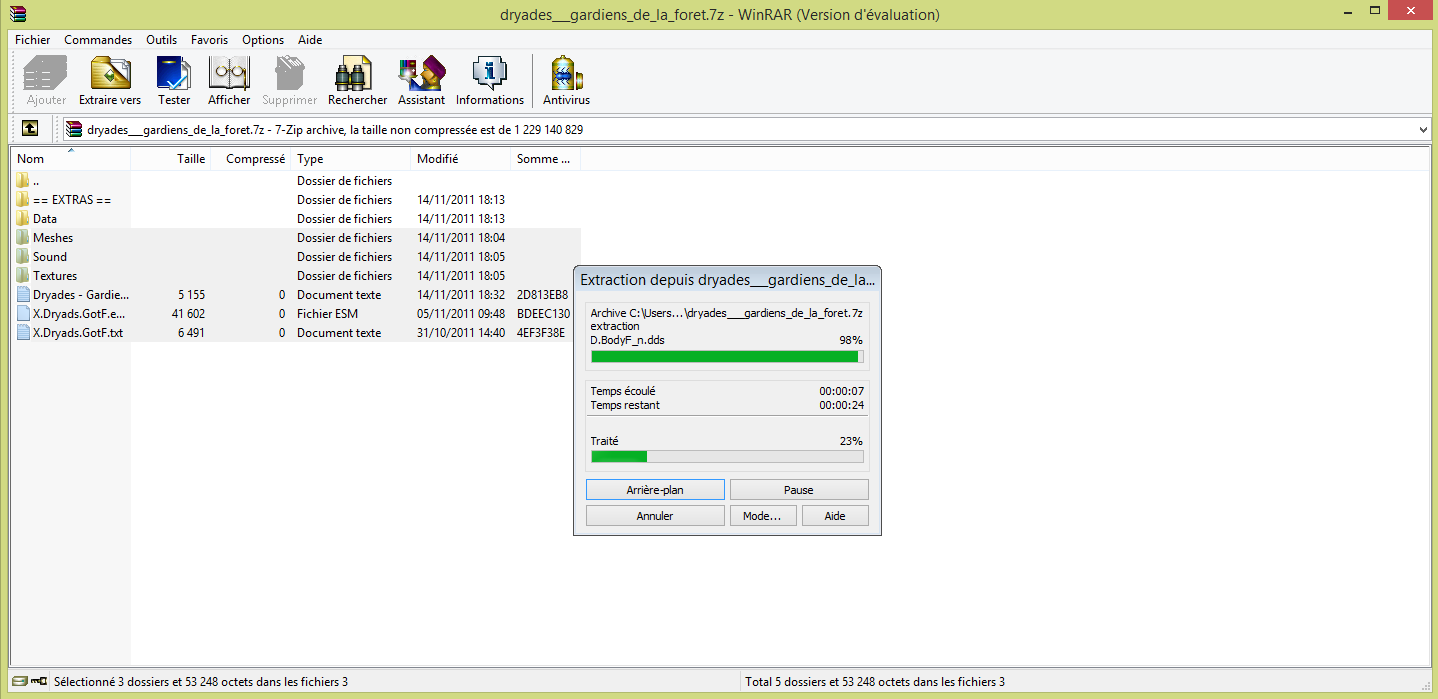Click the disk icon in the status bar
The height and width of the screenshot is (699, 1438).
pos(20,681)
